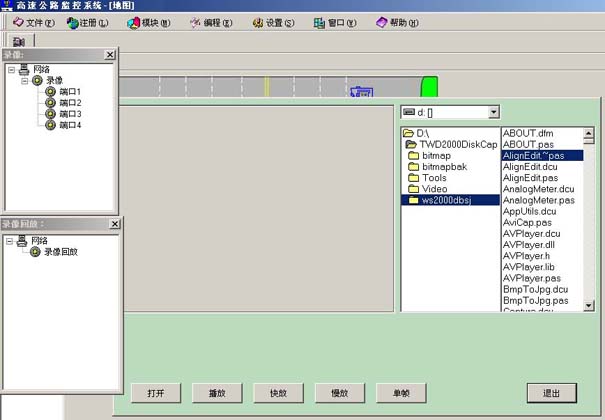Collapse the 录像 subtree node
Screen dimensions: 605x420
click(x=24, y=81)
